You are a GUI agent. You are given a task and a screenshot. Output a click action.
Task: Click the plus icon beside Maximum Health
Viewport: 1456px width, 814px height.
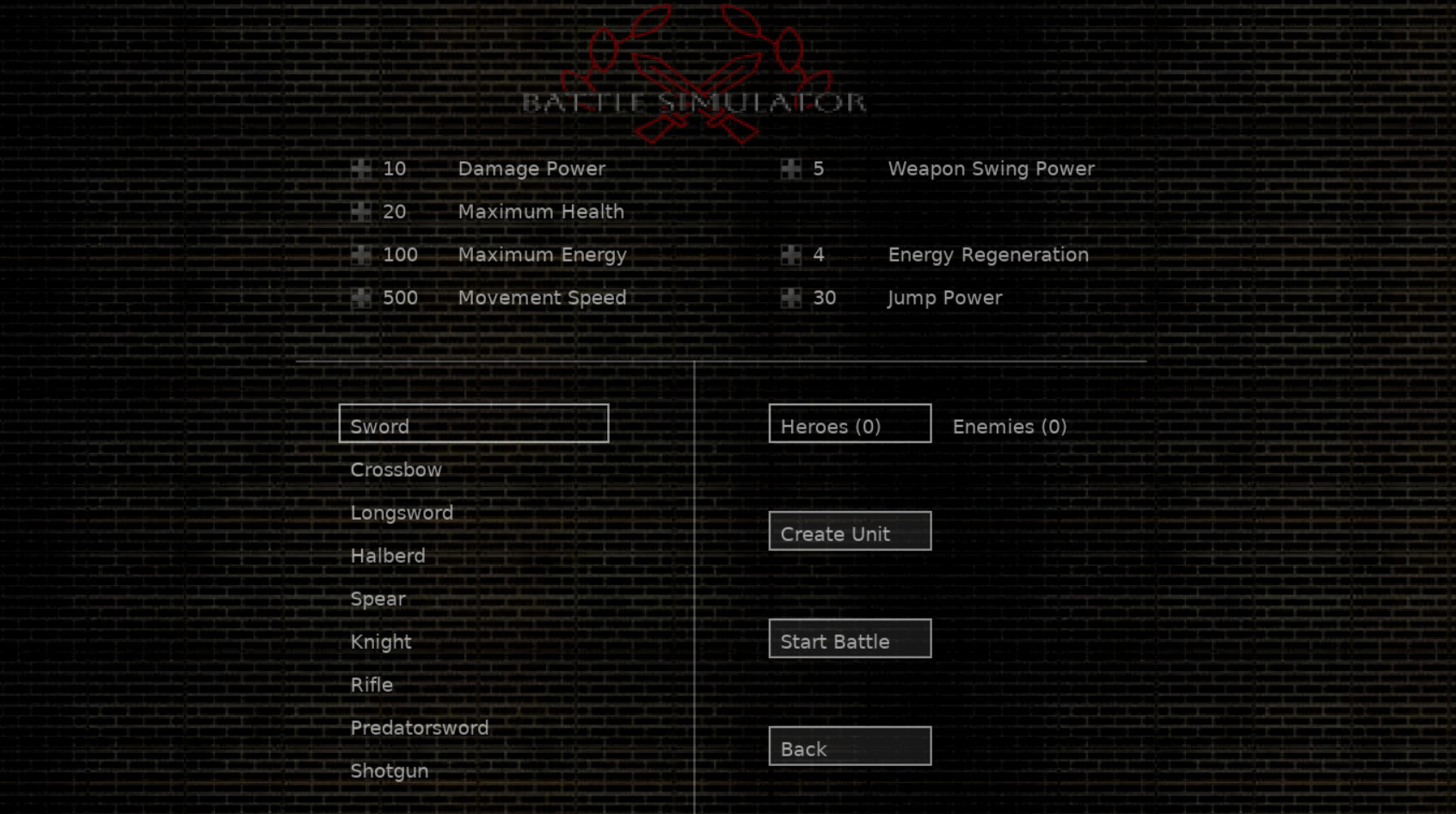tap(362, 212)
